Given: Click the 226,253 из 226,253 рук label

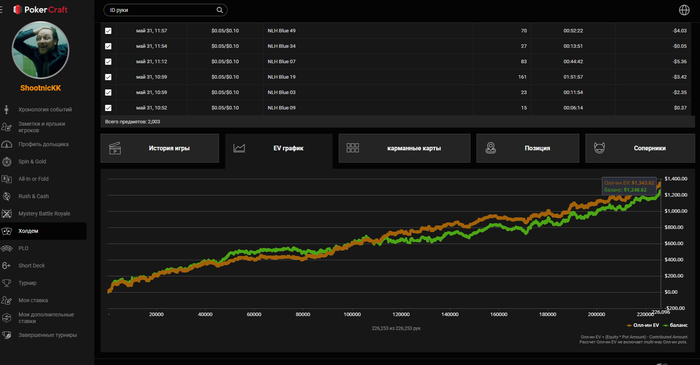Looking at the screenshot, I should click(396, 328).
